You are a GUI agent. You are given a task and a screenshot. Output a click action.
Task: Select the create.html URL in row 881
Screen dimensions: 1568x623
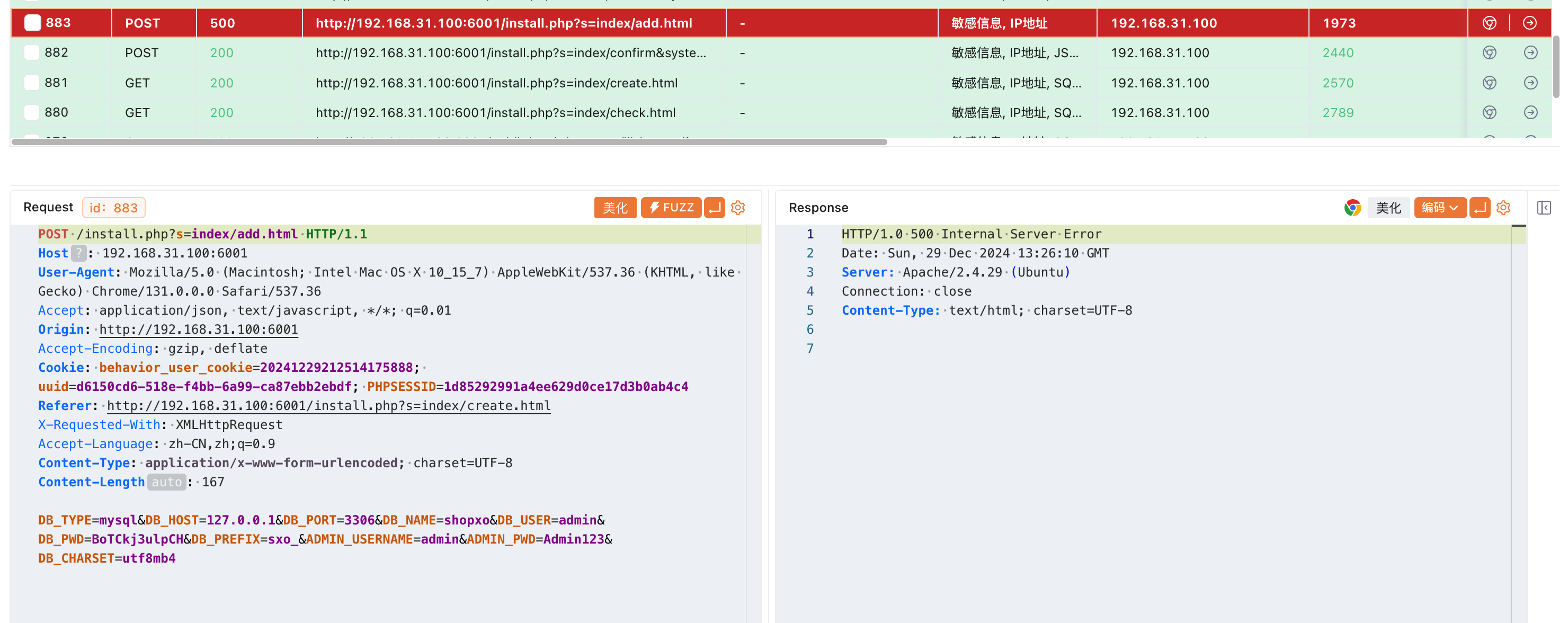(496, 83)
